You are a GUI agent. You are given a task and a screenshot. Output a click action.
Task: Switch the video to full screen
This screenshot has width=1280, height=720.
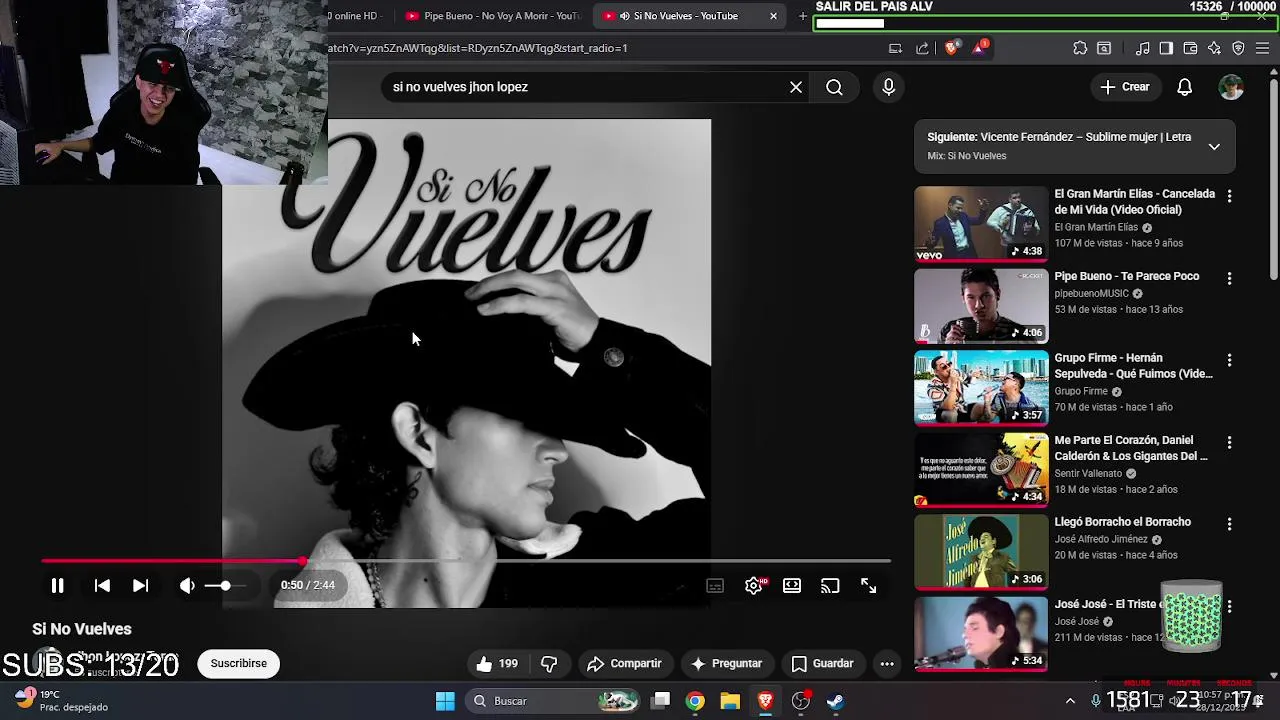click(x=868, y=586)
